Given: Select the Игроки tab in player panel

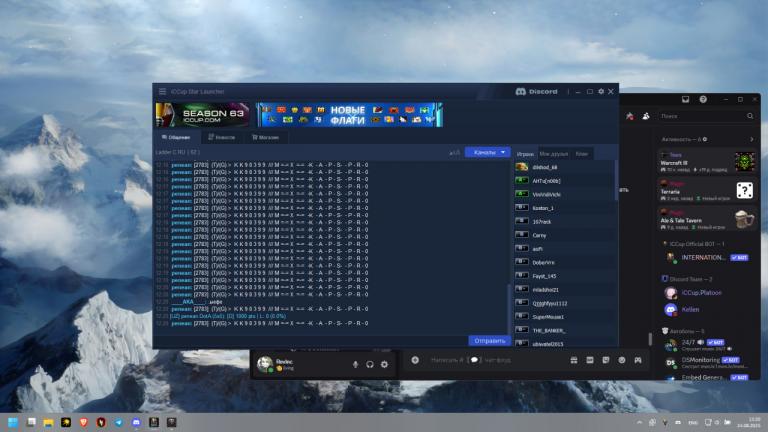Looking at the screenshot, I should [525, 154].
